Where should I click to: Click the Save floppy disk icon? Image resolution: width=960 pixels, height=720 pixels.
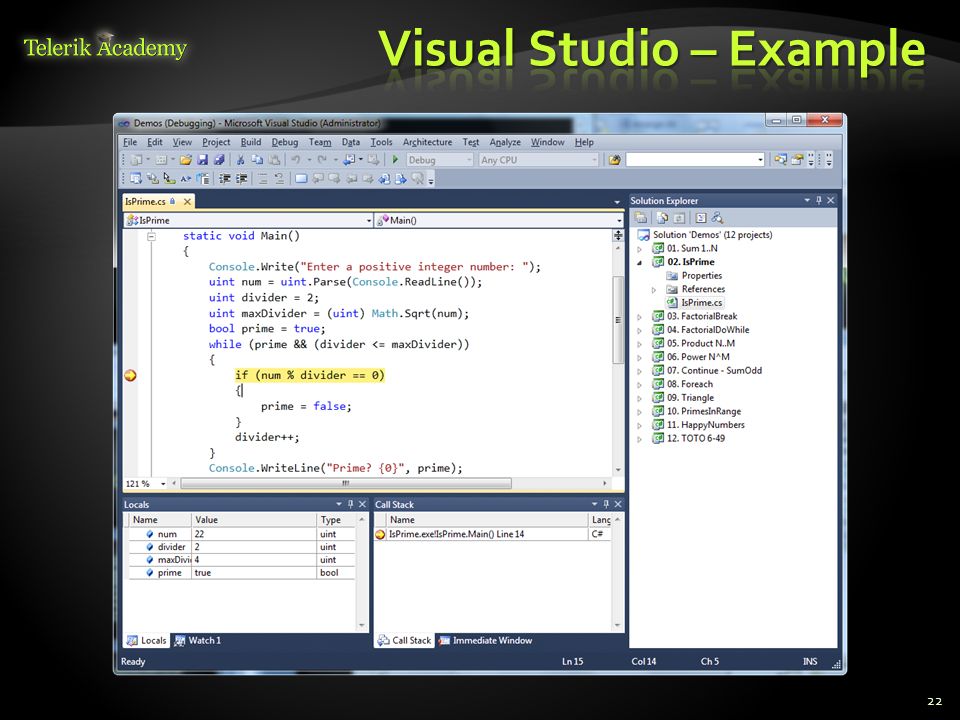pos(203,160)
